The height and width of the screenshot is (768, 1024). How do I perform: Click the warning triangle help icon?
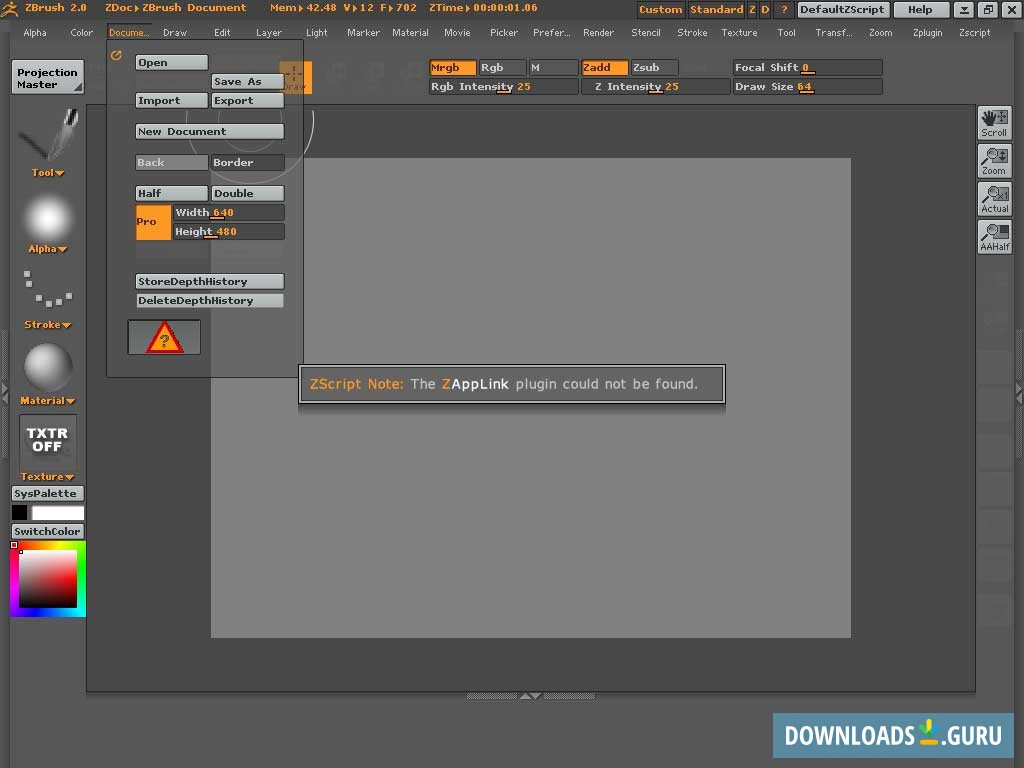pyautogui.click(x=164, y=337)
